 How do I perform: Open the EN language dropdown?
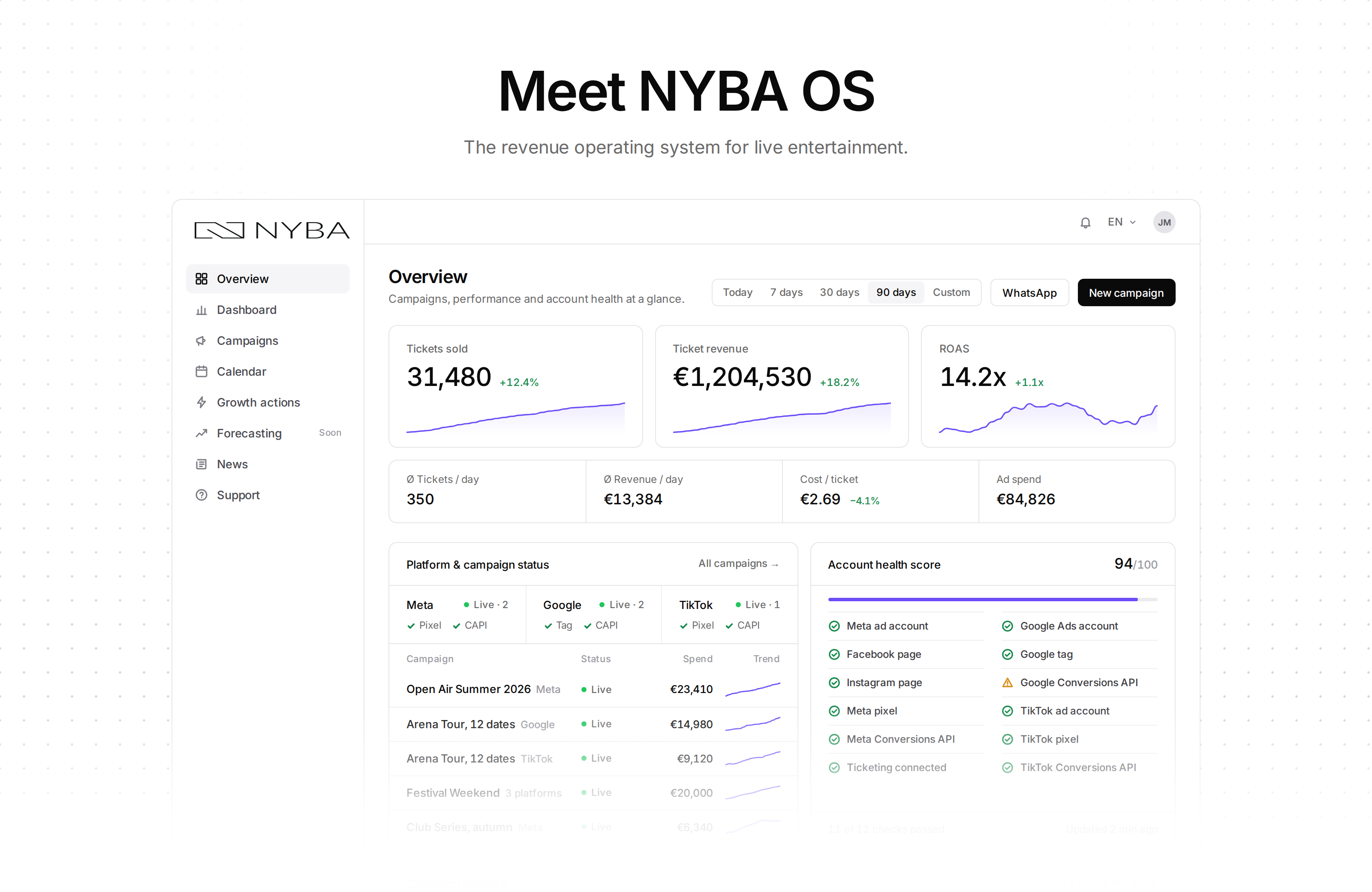tap(1121, 222)
